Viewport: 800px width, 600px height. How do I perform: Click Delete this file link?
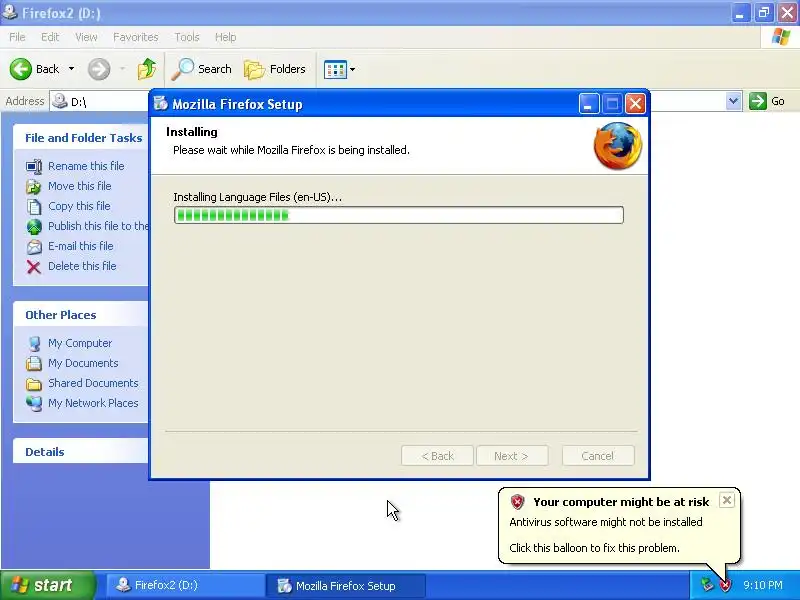tap(82, 266)
